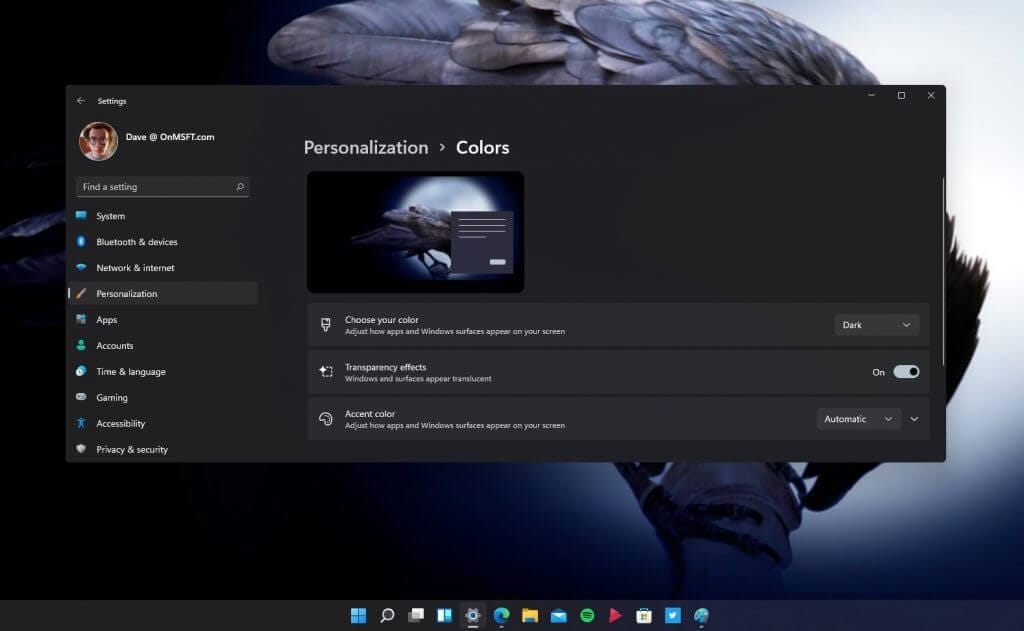Click the back arrow in Settings
This screenshot has width=1024, height=631.
tap(80, 100)
